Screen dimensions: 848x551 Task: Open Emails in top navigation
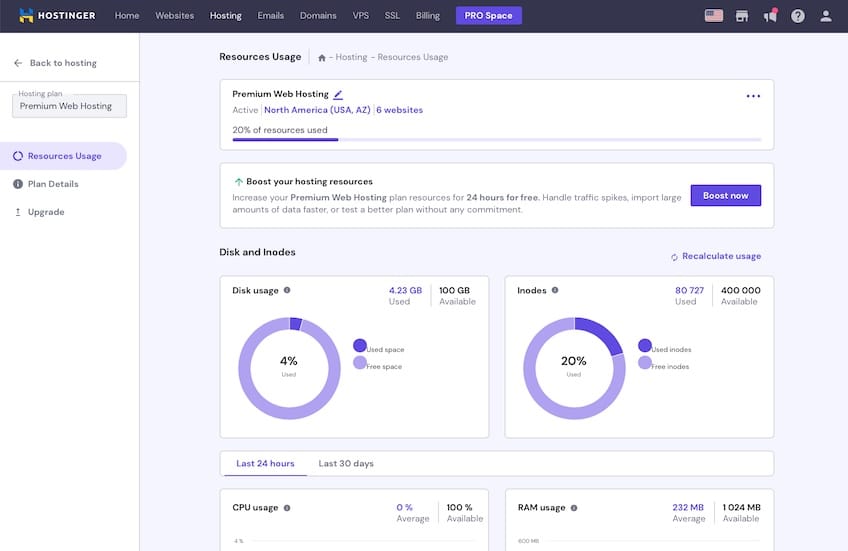[x=270, y=16]
